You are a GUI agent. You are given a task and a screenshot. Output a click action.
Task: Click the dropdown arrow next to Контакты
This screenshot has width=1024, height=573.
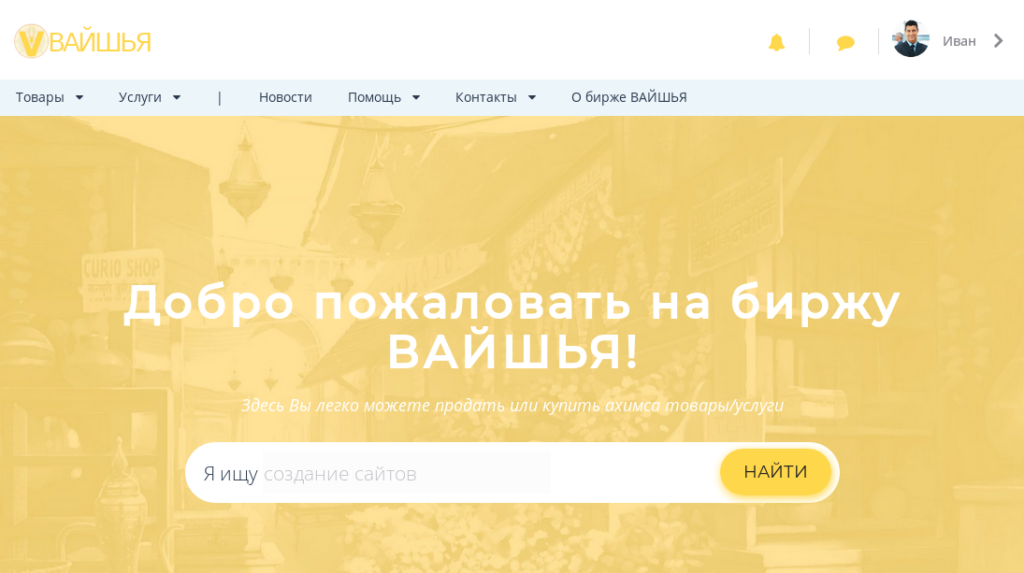point(532,97)
